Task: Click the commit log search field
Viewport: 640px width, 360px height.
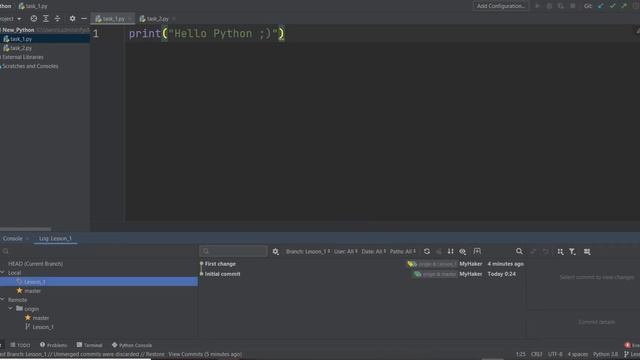Action: point(233,251)
